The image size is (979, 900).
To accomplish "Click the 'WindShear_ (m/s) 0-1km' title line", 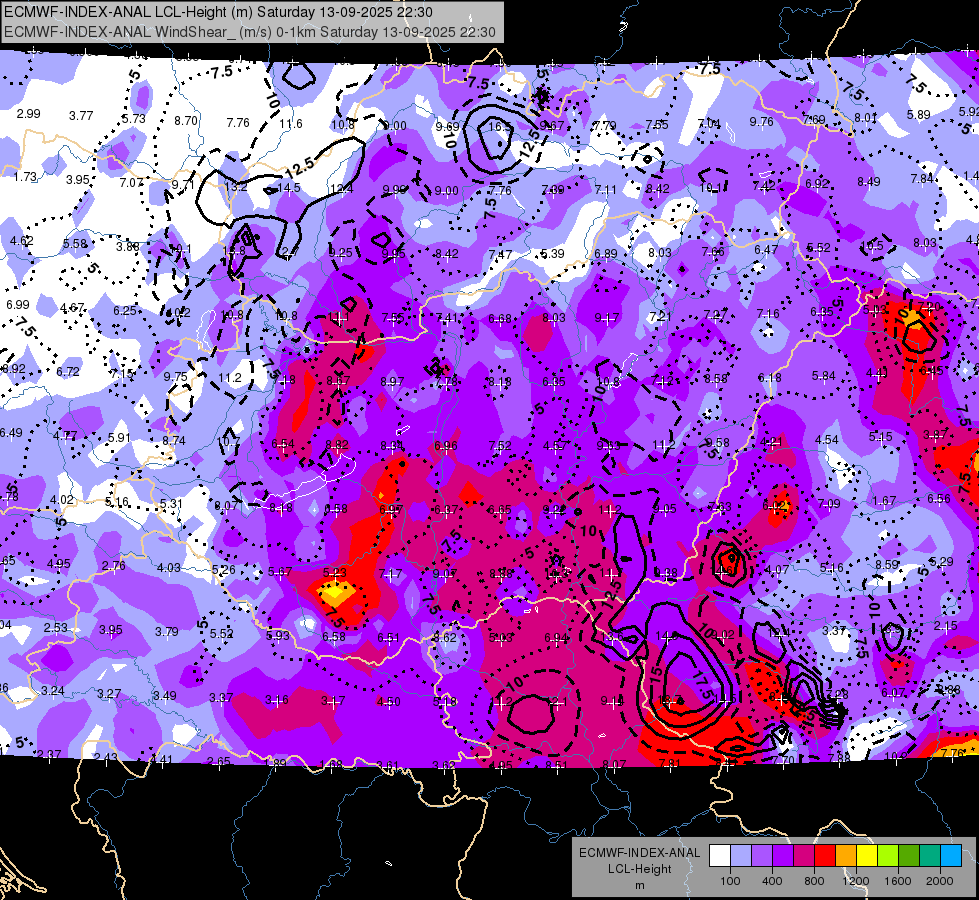I will [x=250, y=32].
